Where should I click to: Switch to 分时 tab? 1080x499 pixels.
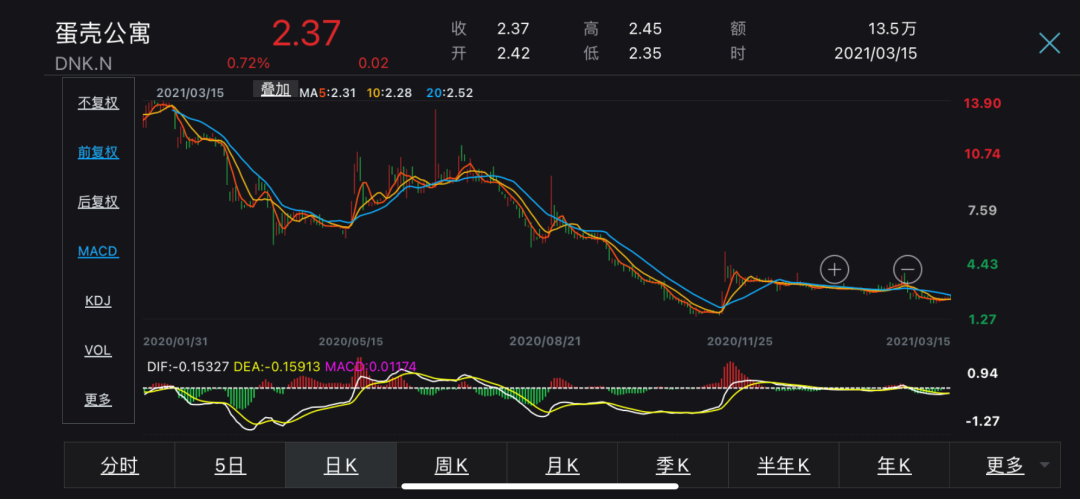[120, 466]
